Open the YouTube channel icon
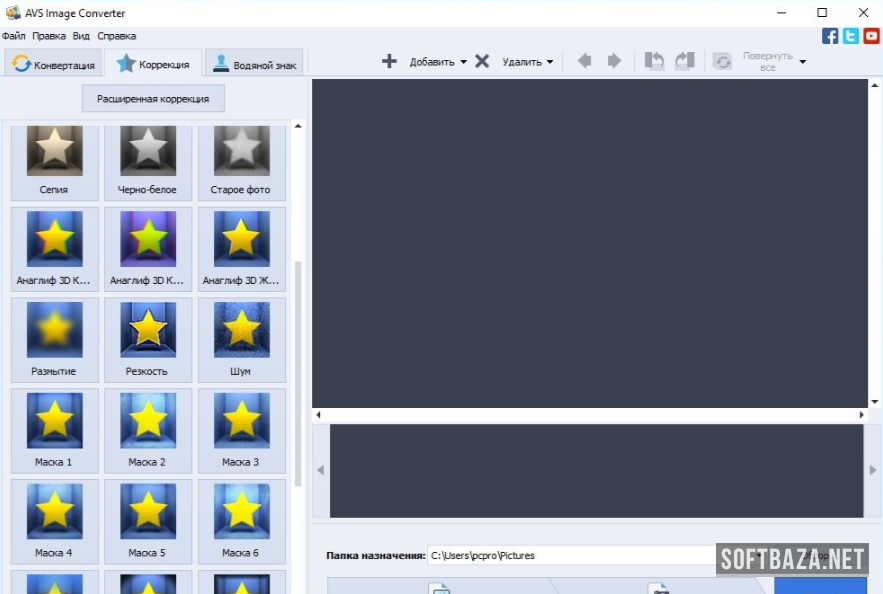The width and height of the screenshot is (883, 594). click(871, 36)
